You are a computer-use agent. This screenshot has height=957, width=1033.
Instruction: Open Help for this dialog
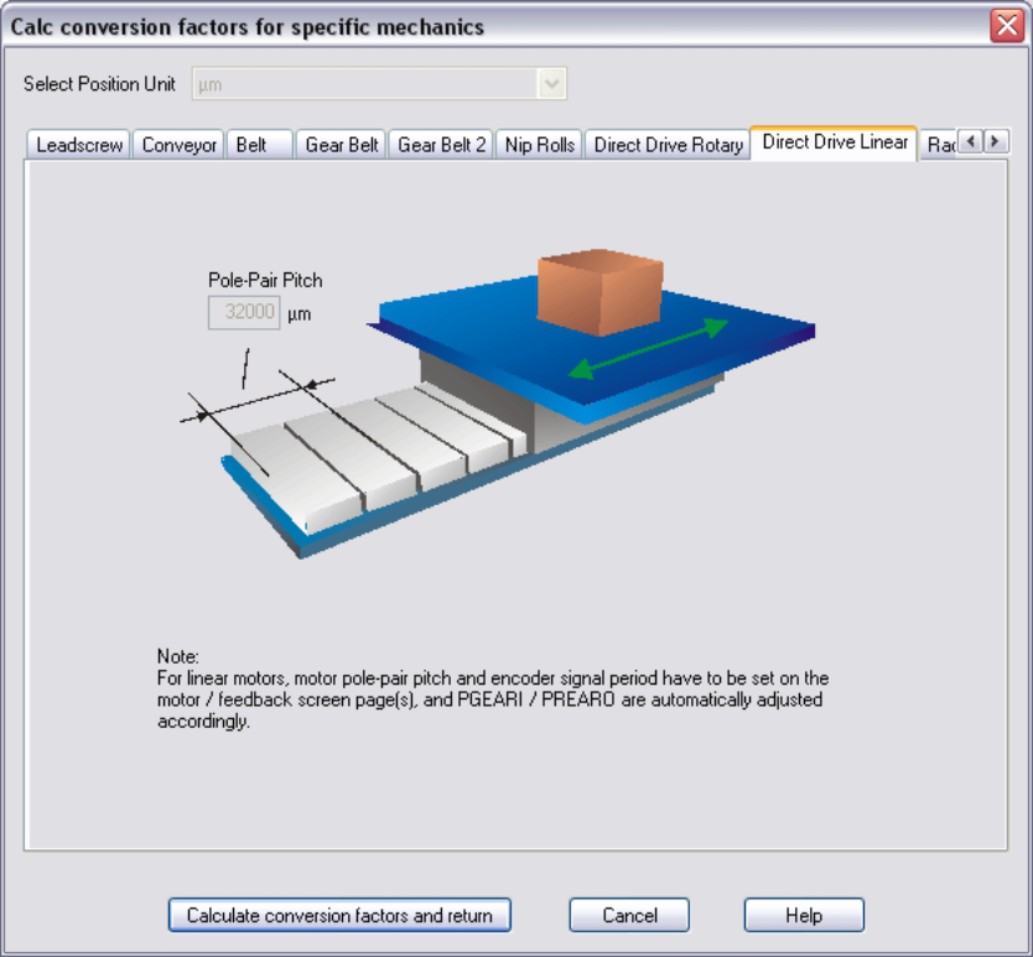[803, 915]
